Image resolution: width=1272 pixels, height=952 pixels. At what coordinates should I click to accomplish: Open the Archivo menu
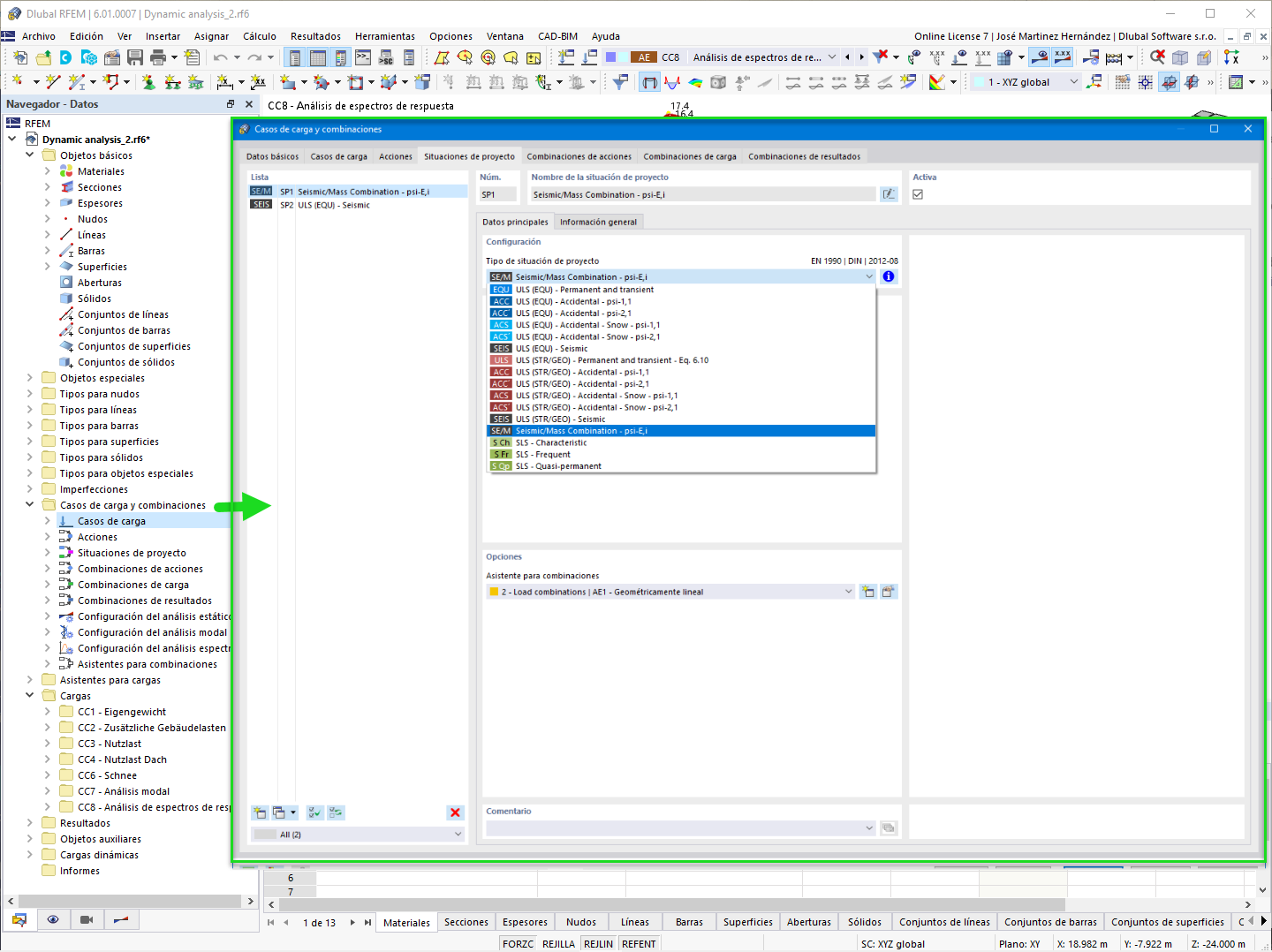tap(39, 36)
